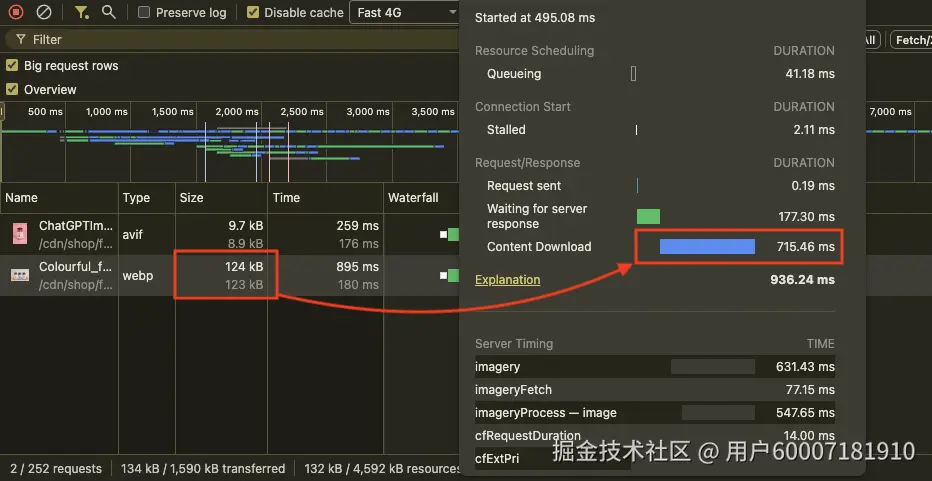Open the network search magnifier

click(108, 12)
